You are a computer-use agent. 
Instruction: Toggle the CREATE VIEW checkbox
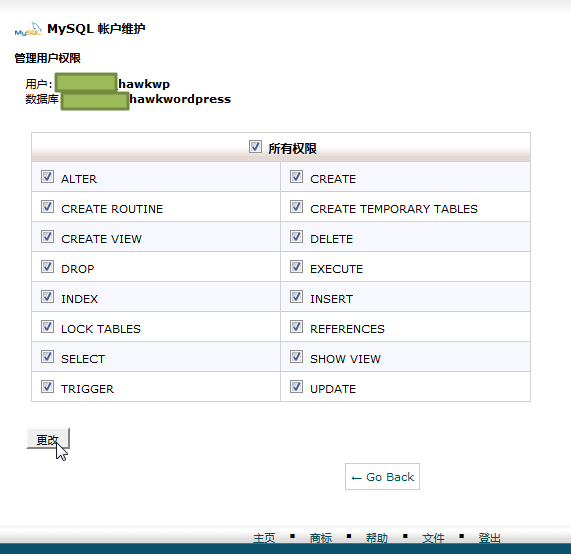[47, 237]
